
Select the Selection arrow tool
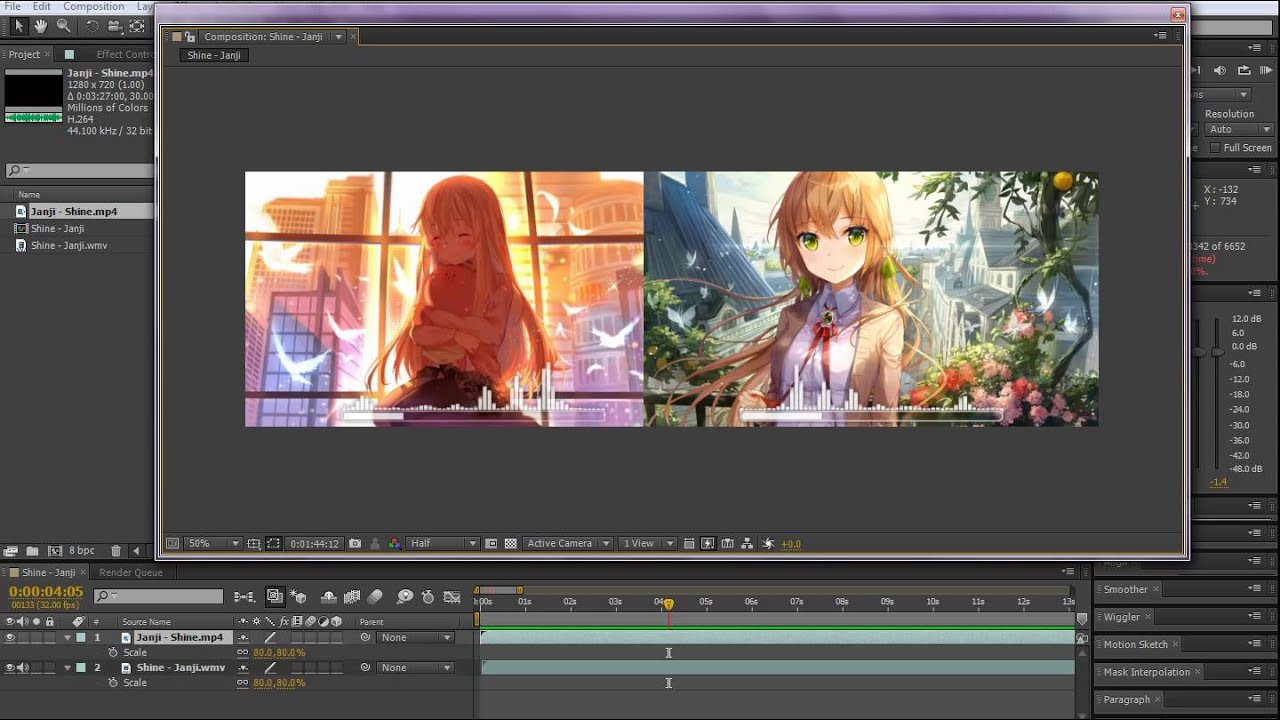(19, 26)
